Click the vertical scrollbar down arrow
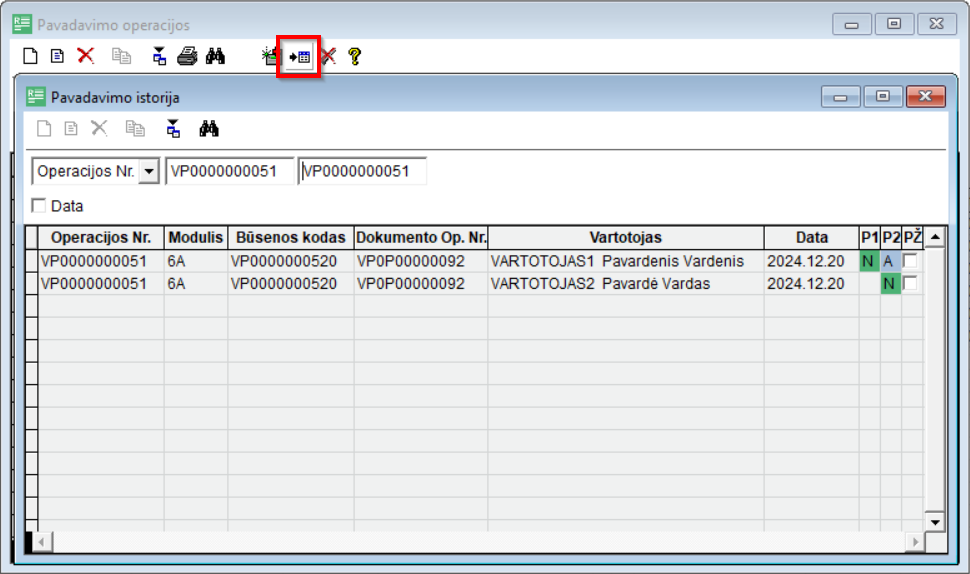The width and height of the screenshot is (970, 574). click(x=934, y=522)
